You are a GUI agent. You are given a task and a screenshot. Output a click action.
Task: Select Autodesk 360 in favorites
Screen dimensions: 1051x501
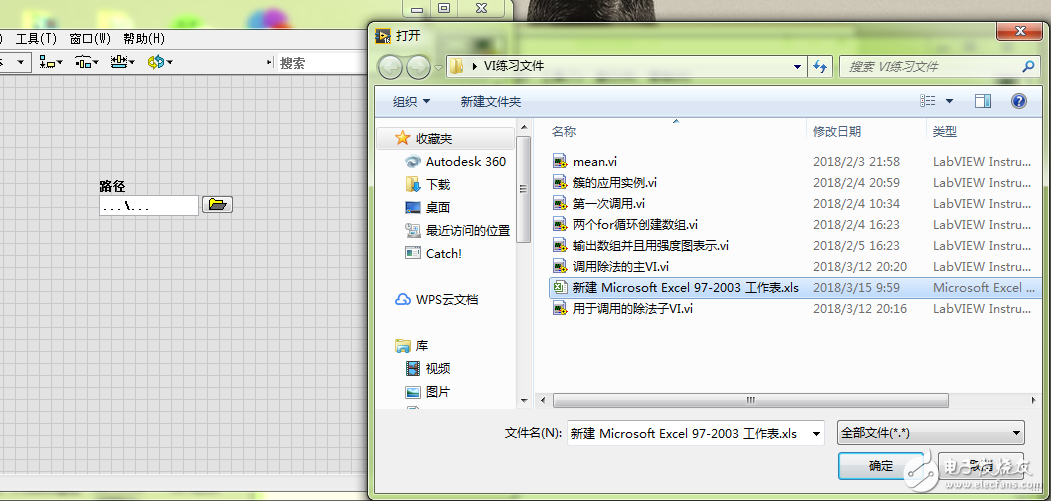coord(466,162)
